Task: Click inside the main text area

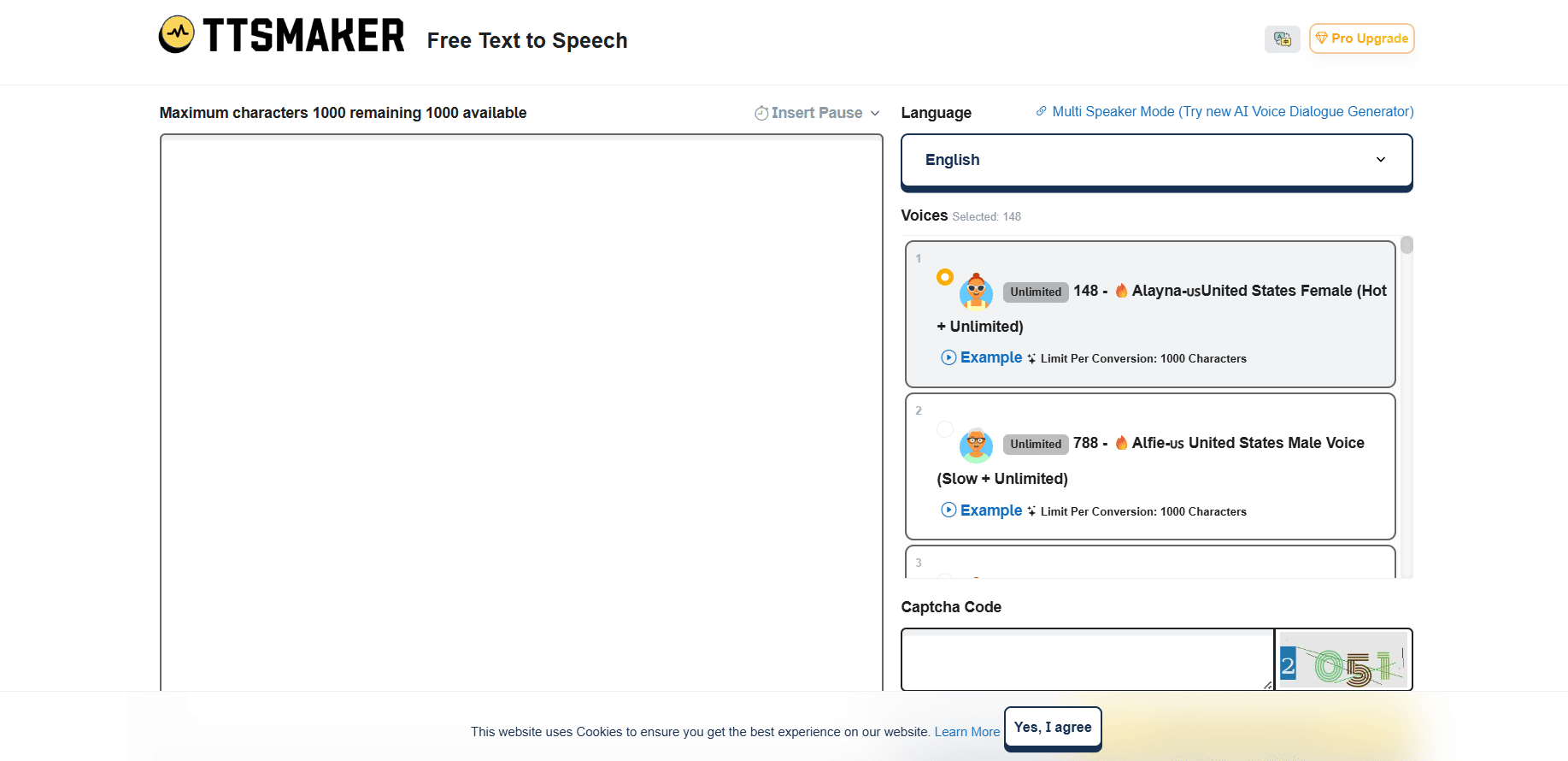Action: [x=521, y=410]
